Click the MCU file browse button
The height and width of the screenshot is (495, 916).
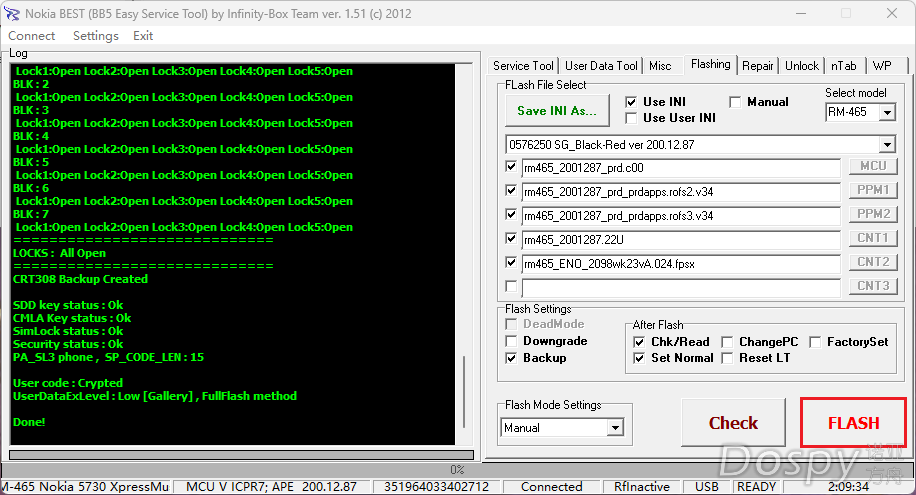pos(873,167)
